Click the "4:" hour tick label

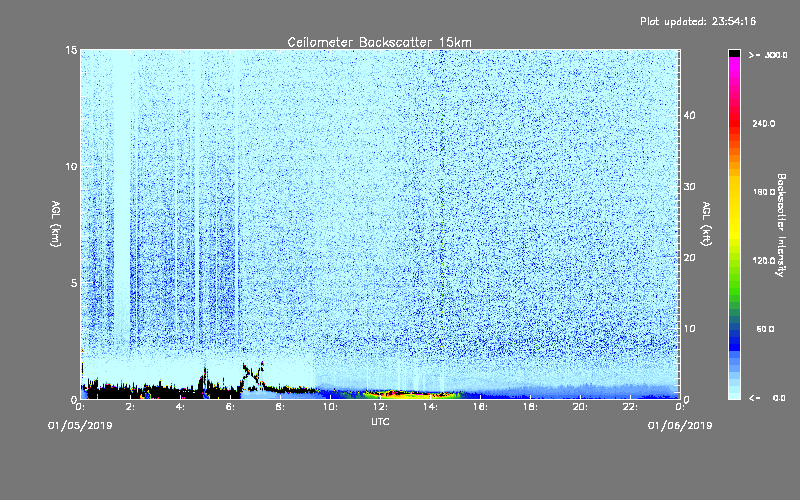click(x=180, y=407)
